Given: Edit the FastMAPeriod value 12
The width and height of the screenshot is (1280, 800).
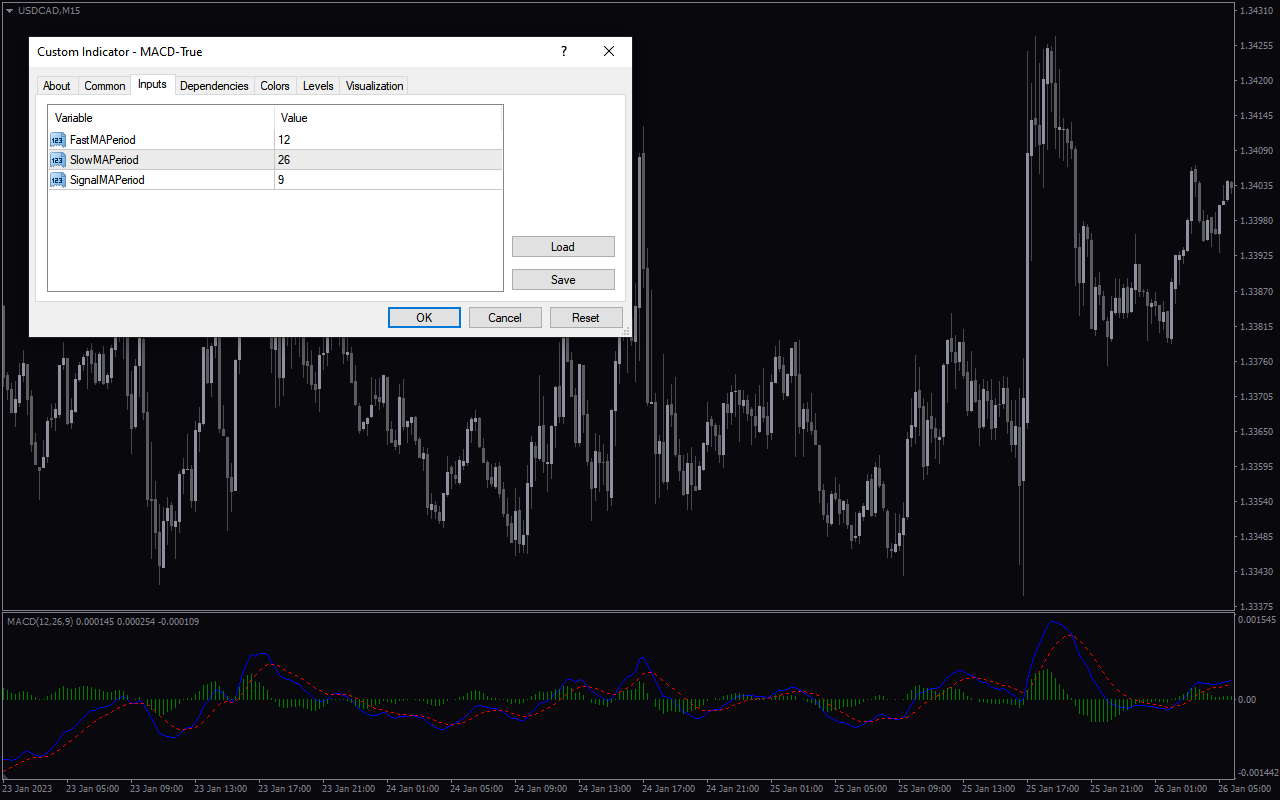Looking at the screenshot, I should click(x=388, y=140).
